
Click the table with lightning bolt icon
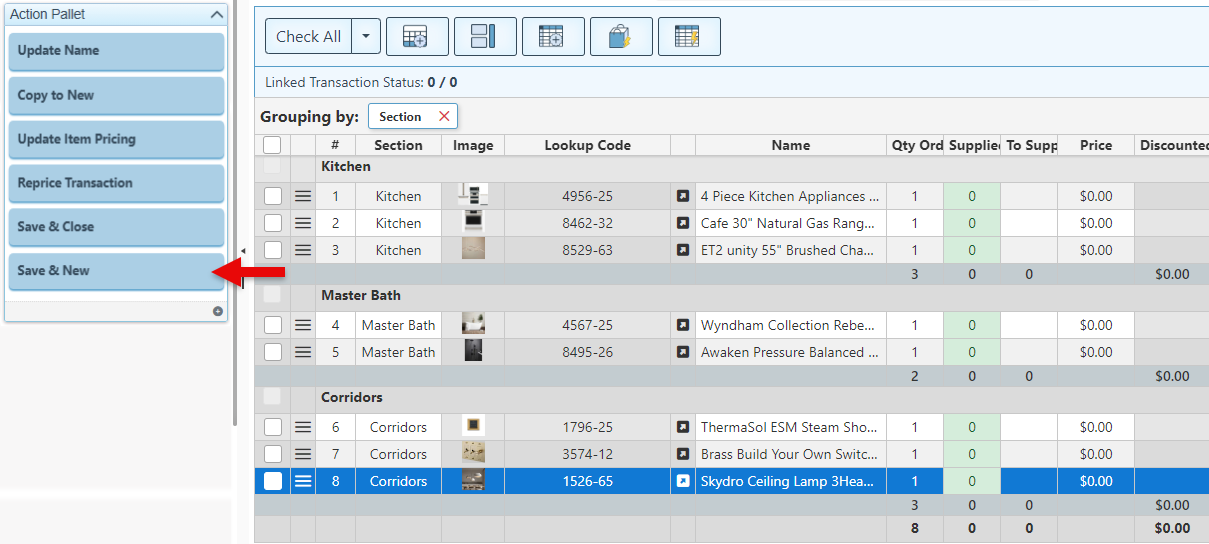click(688, 37)
